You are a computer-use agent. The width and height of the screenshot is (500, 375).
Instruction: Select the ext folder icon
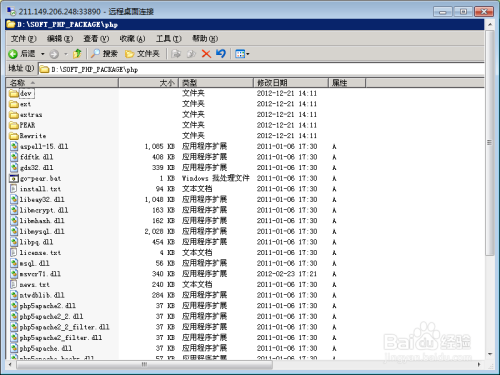point(14,104)
